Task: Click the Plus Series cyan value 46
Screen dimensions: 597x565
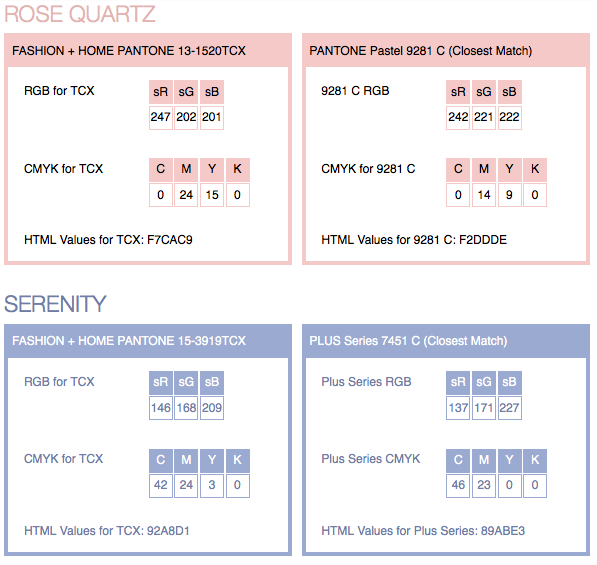Action: (x=458, y=485)
